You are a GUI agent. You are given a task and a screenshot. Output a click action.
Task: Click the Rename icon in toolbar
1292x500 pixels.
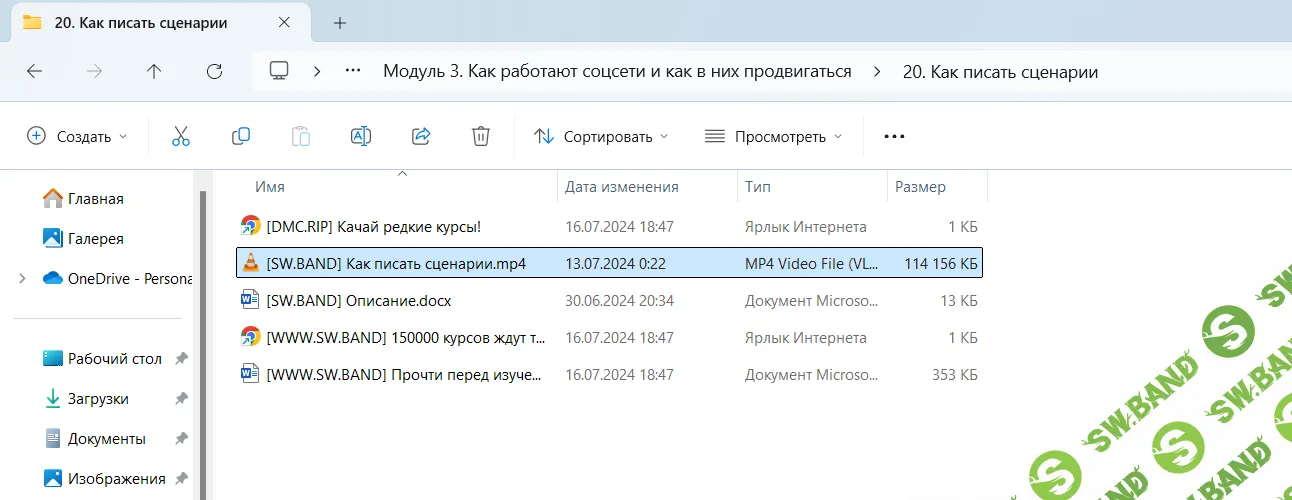click(x=361, y=136)
